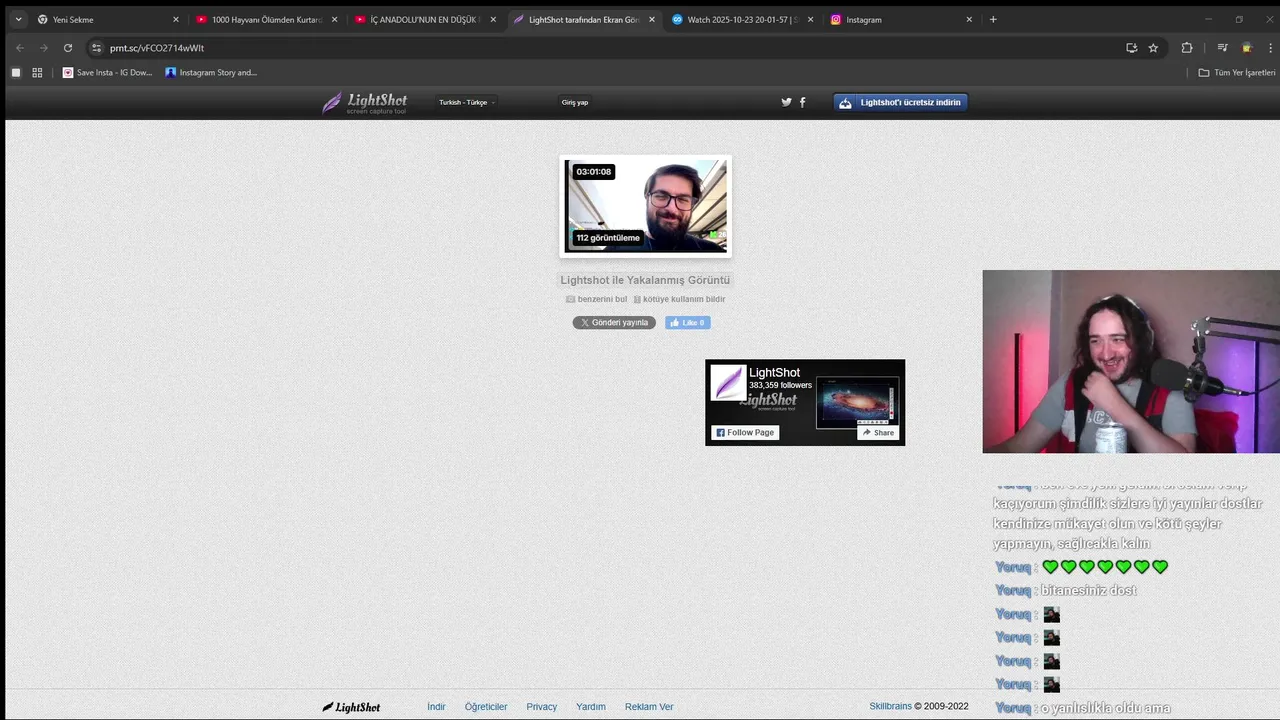Open the browser extensions menu

pos(1187,47)
